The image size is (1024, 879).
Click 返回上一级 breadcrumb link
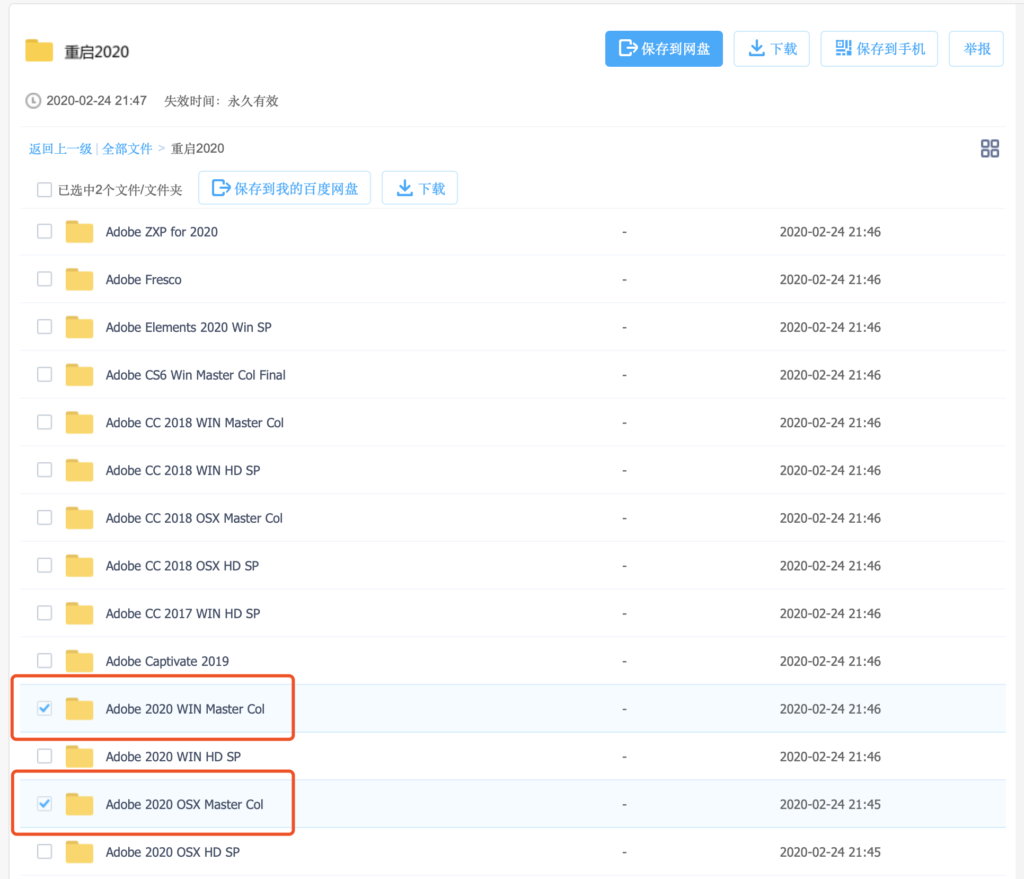click(x=60, y=149)
